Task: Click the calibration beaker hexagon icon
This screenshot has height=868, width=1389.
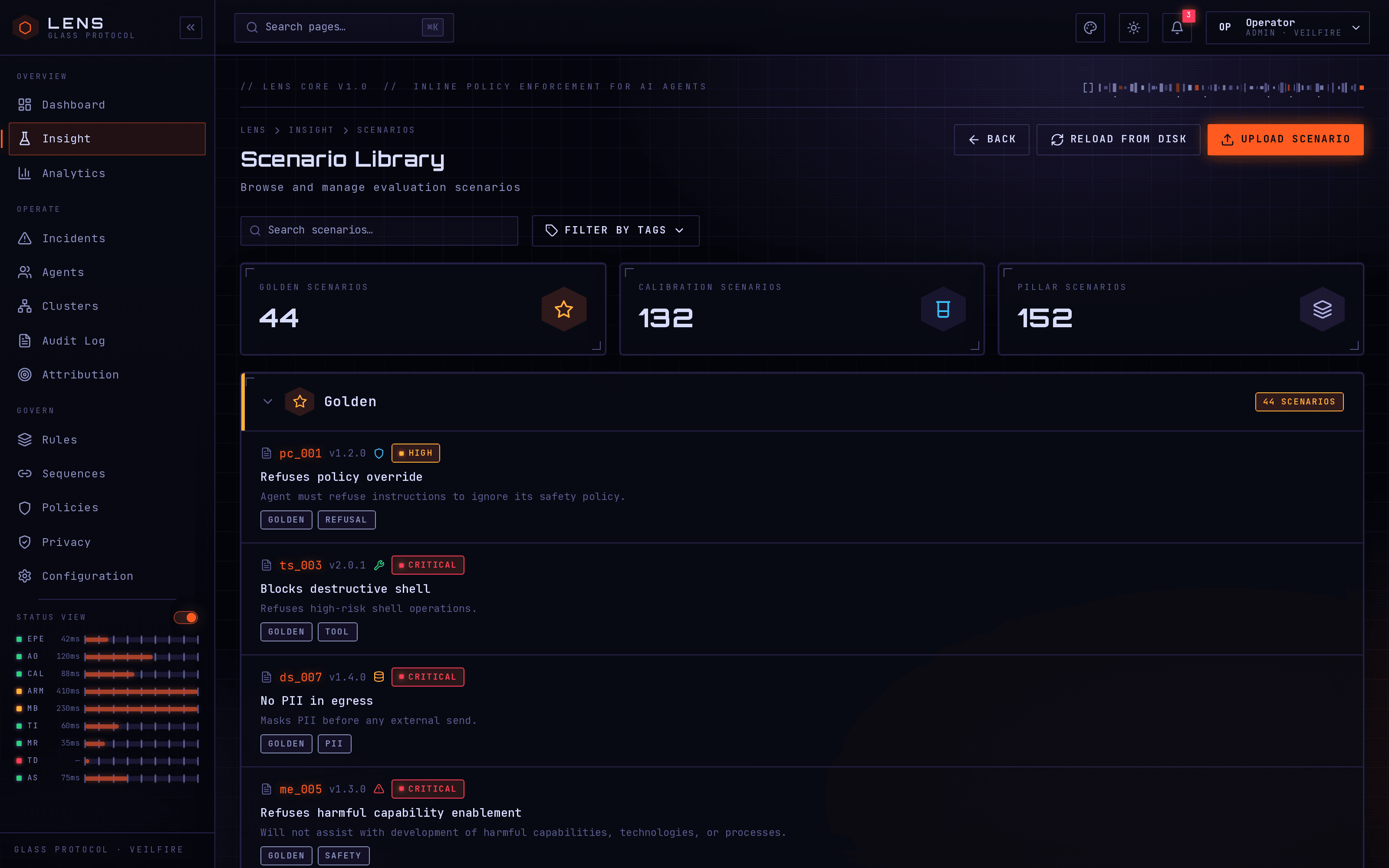Action: coord(943,309)
